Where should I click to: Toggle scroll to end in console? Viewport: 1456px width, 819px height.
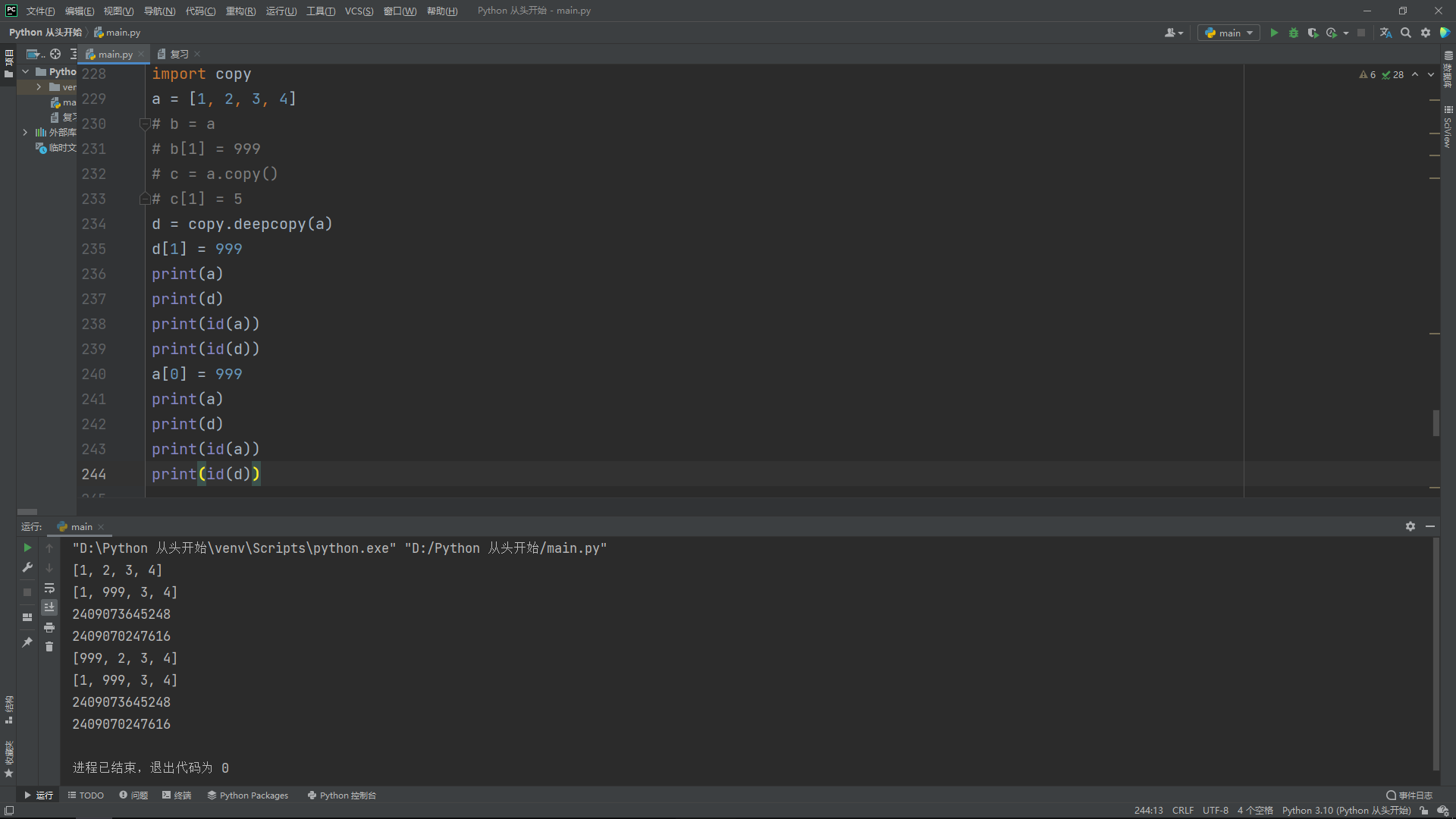(x=49, y=607)
